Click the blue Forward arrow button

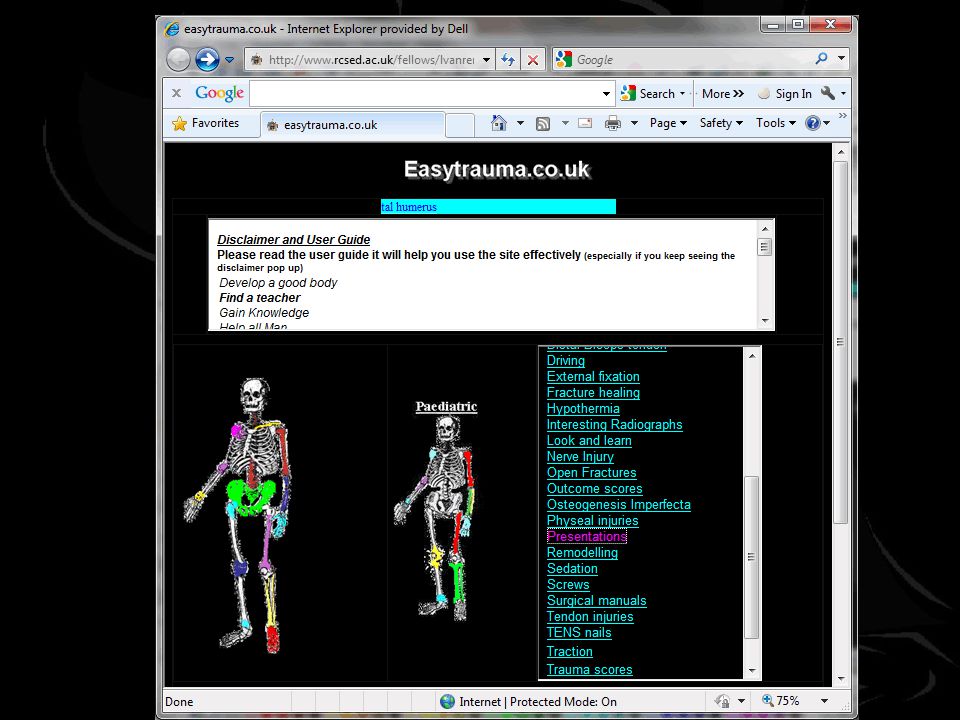tap(208, 59)
